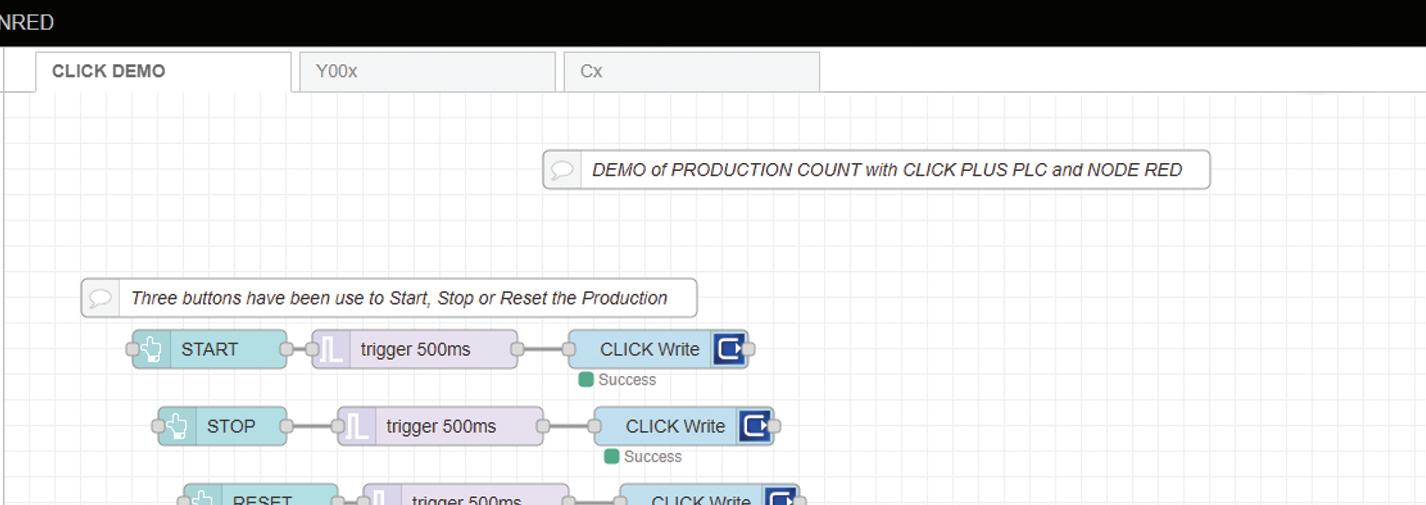
Task: Click output port of STOP row trigger node
Action: 543,426
